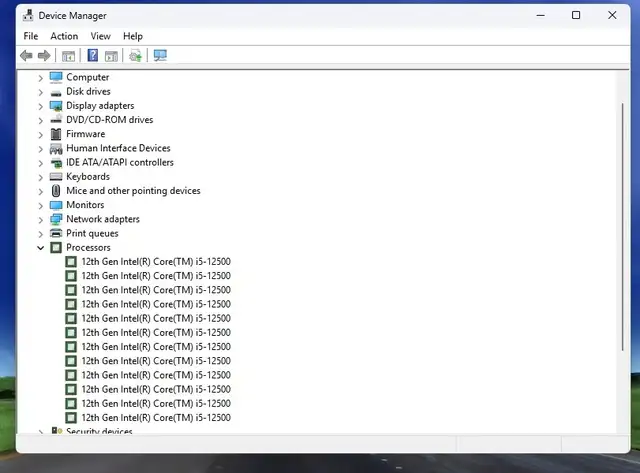Select the Firmware label
This screenshot has height=473, width=640.
tap(85, 134)
